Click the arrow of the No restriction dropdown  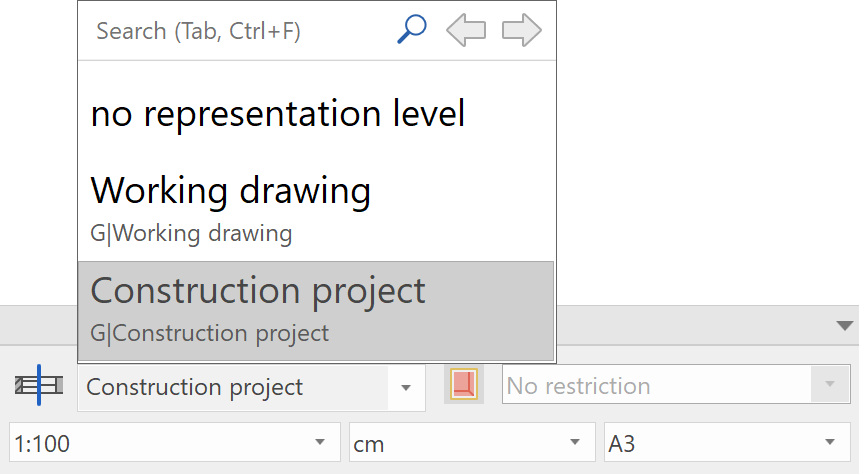tap(829, 386)
